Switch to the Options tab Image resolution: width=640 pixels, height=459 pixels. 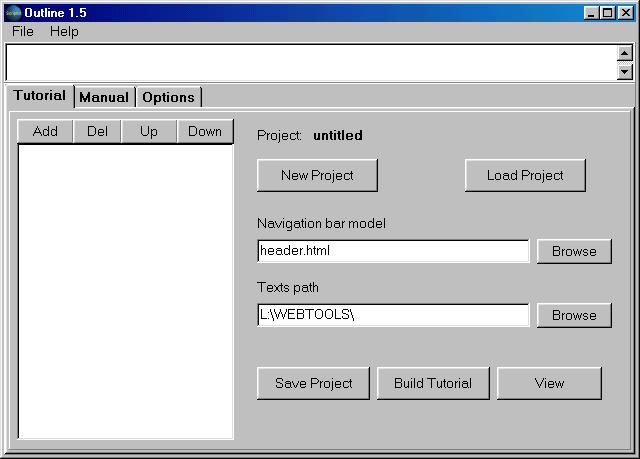(168, 97)
